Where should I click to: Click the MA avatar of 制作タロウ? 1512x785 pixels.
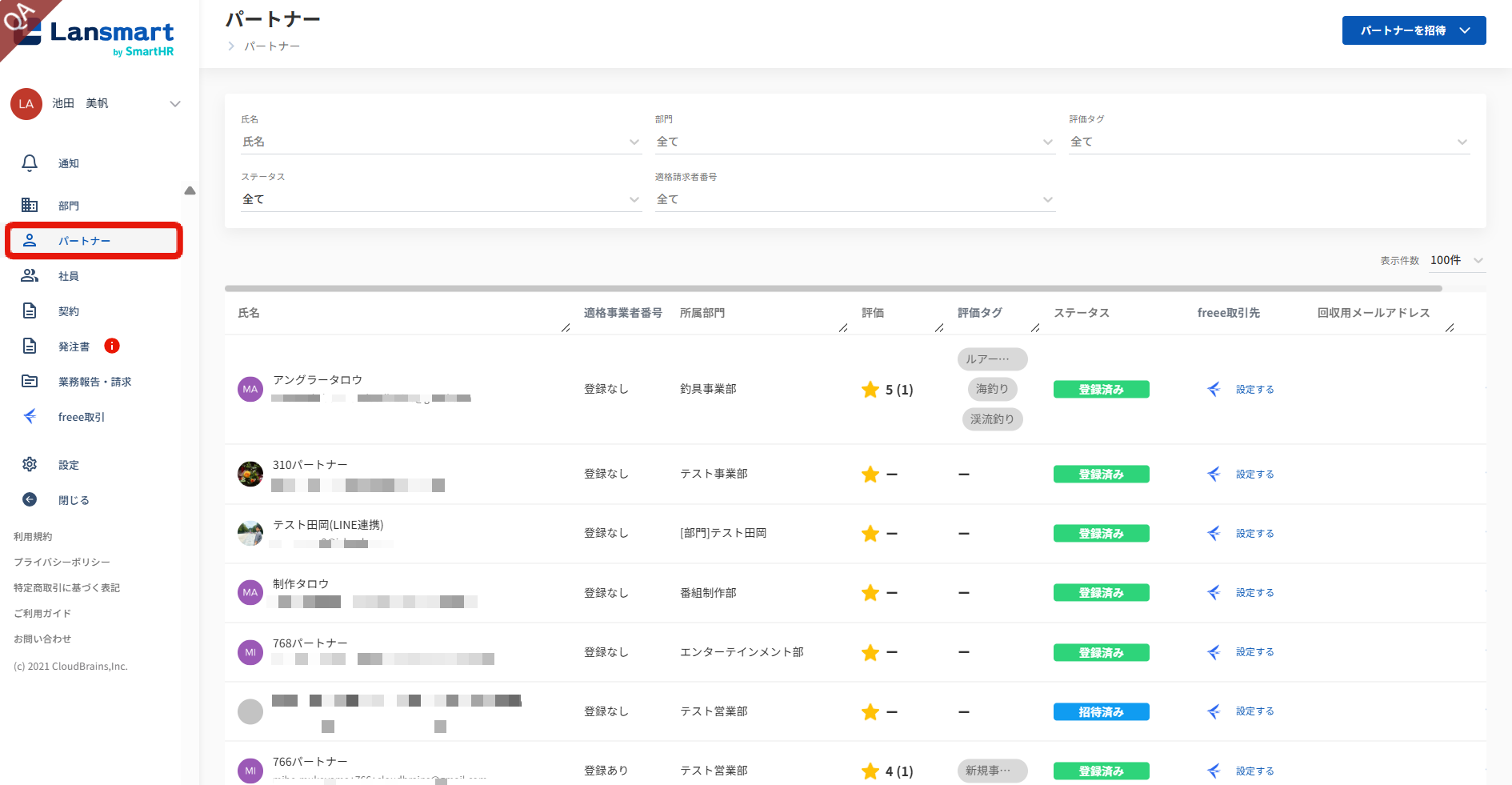(x=250, y=592)
